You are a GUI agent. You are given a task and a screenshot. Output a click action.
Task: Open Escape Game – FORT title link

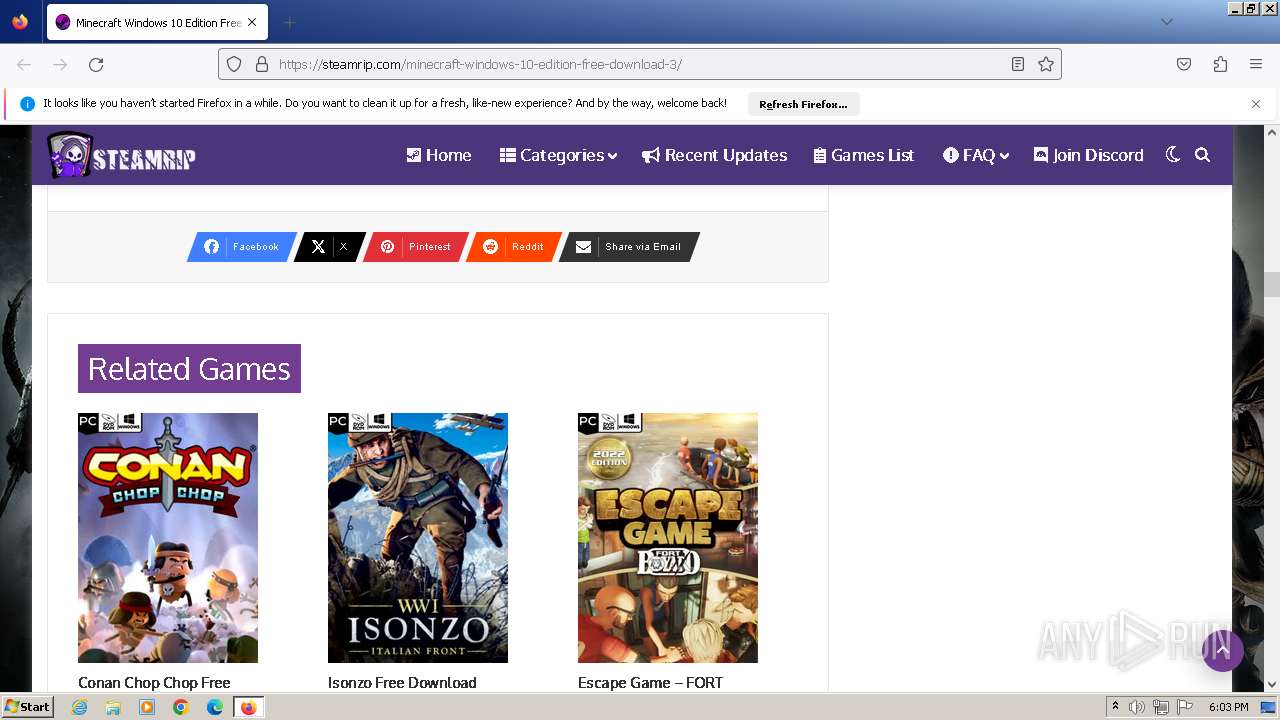click(650, 683)
